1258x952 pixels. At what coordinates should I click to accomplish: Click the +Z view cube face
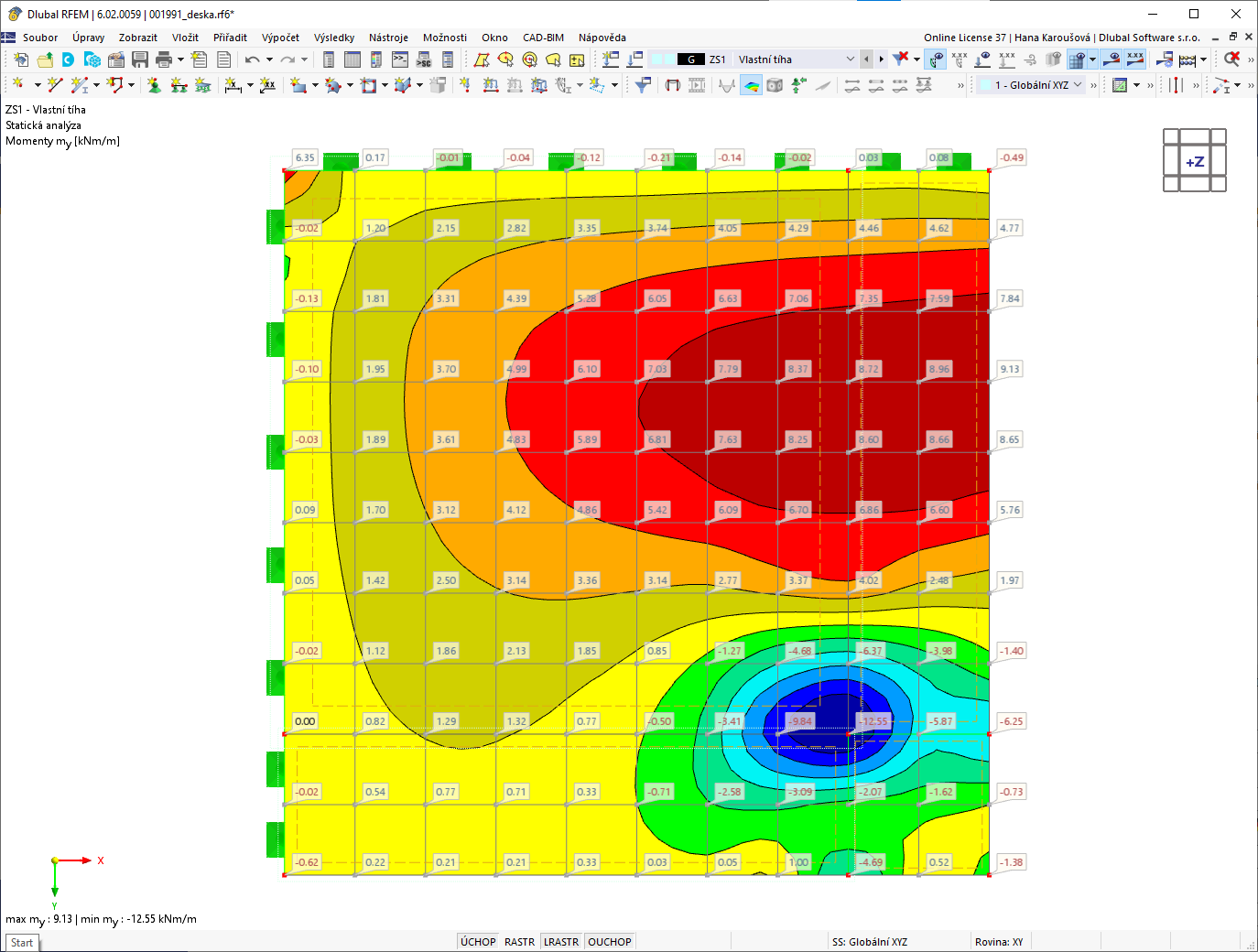(x=1195, y=161)
